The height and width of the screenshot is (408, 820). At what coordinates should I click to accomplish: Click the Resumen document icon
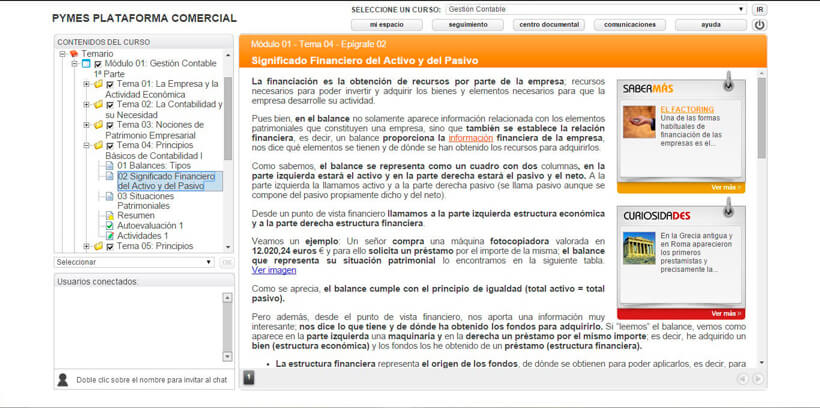pyautogui.click(x=109, y=216)
